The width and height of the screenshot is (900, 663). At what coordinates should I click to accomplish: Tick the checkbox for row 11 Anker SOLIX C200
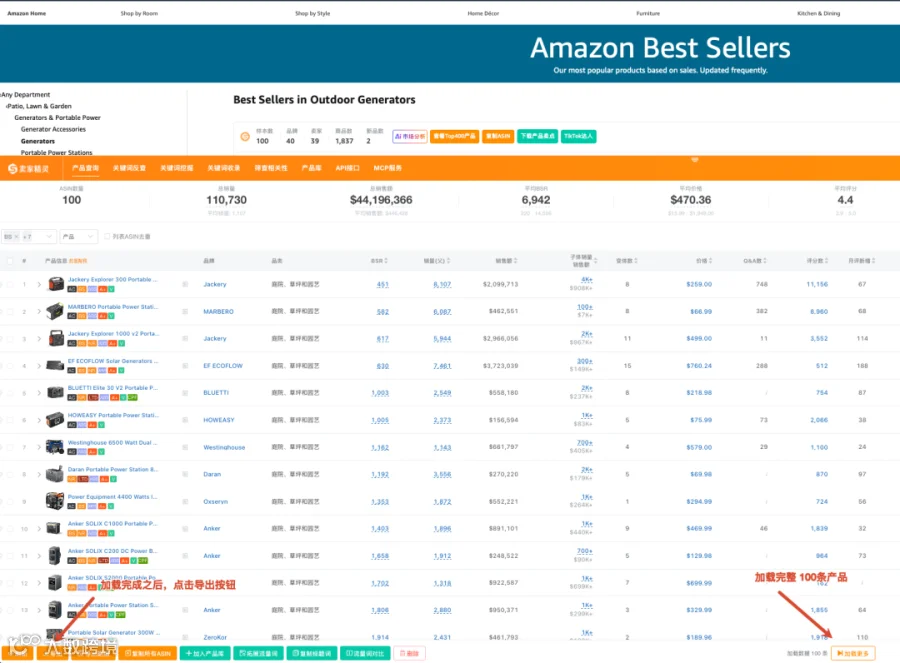(10, 556)
